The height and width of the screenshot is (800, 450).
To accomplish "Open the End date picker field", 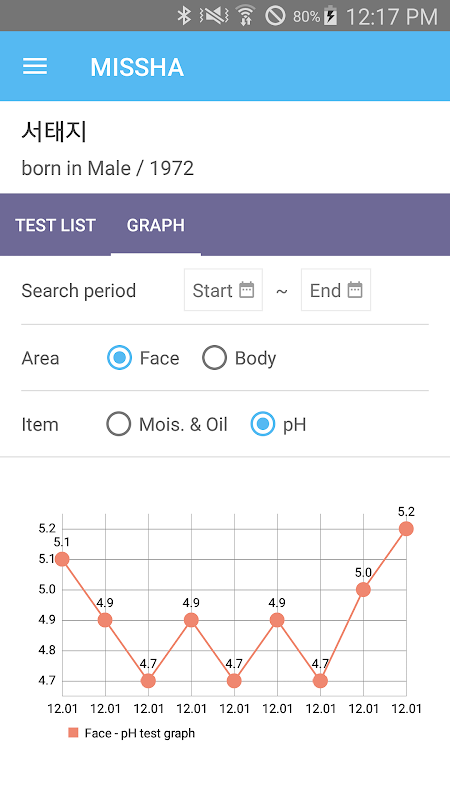I will click(336, 290).
